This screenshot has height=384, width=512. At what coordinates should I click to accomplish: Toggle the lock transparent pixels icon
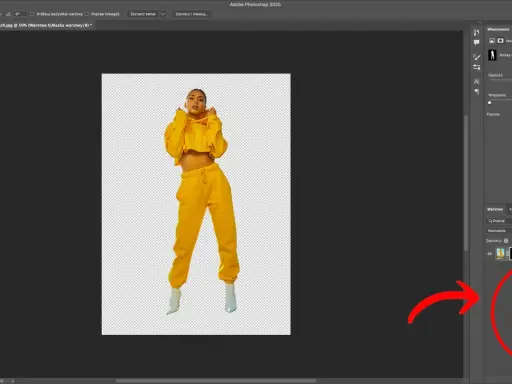506,241
